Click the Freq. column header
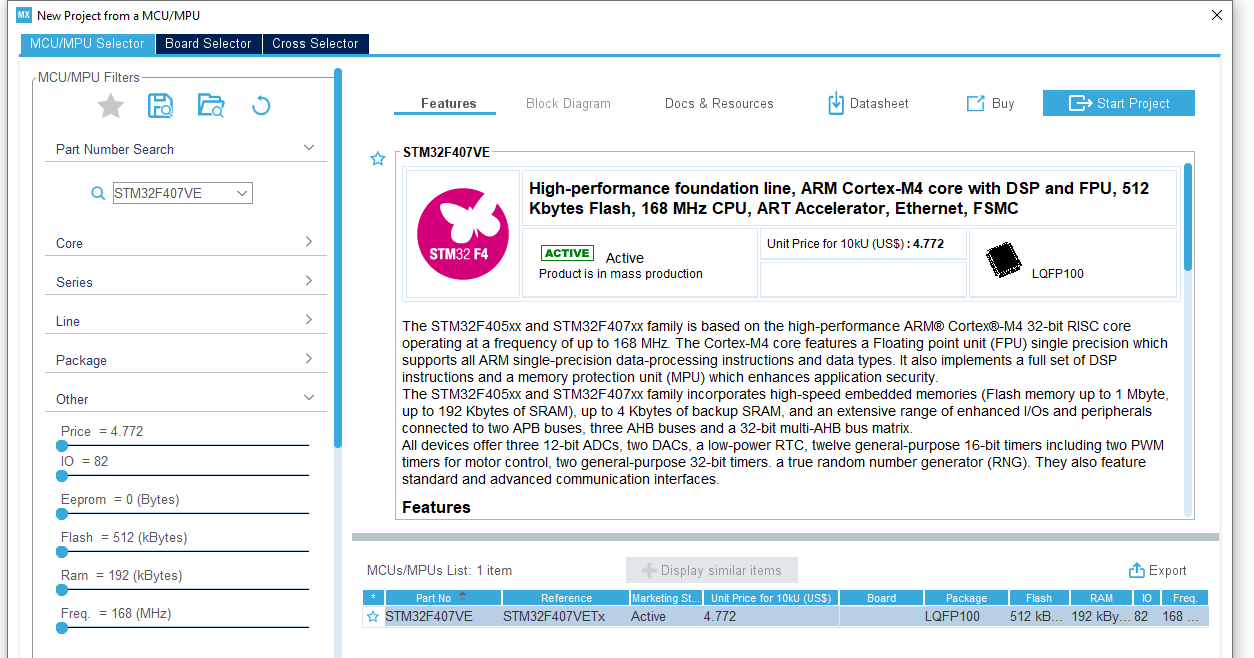This screenshot has height=658, width=1254. [1185, 598]
